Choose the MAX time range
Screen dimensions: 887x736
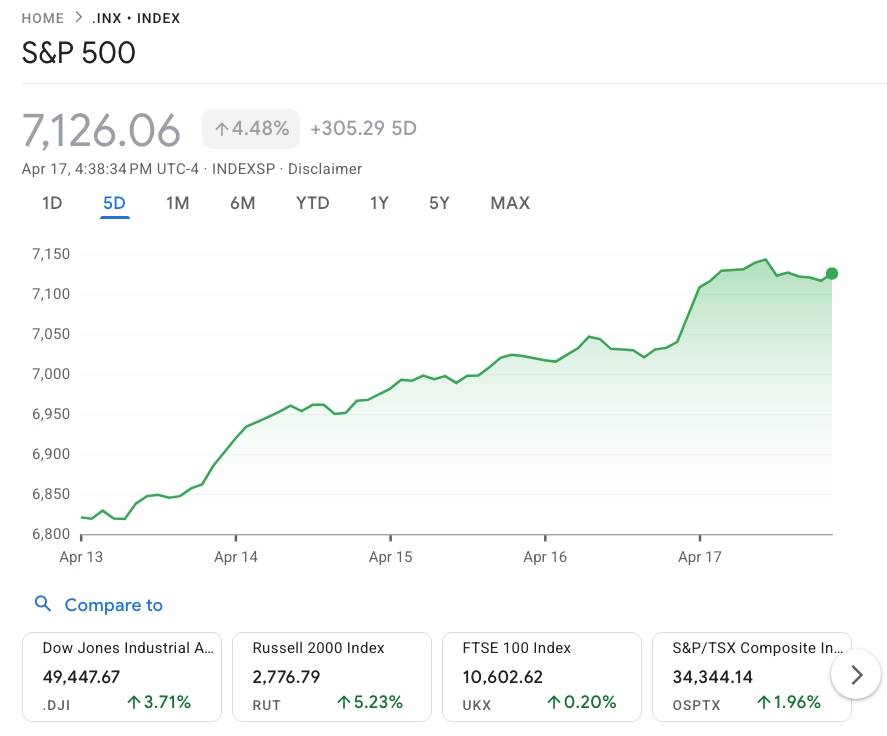pos(510,203)
